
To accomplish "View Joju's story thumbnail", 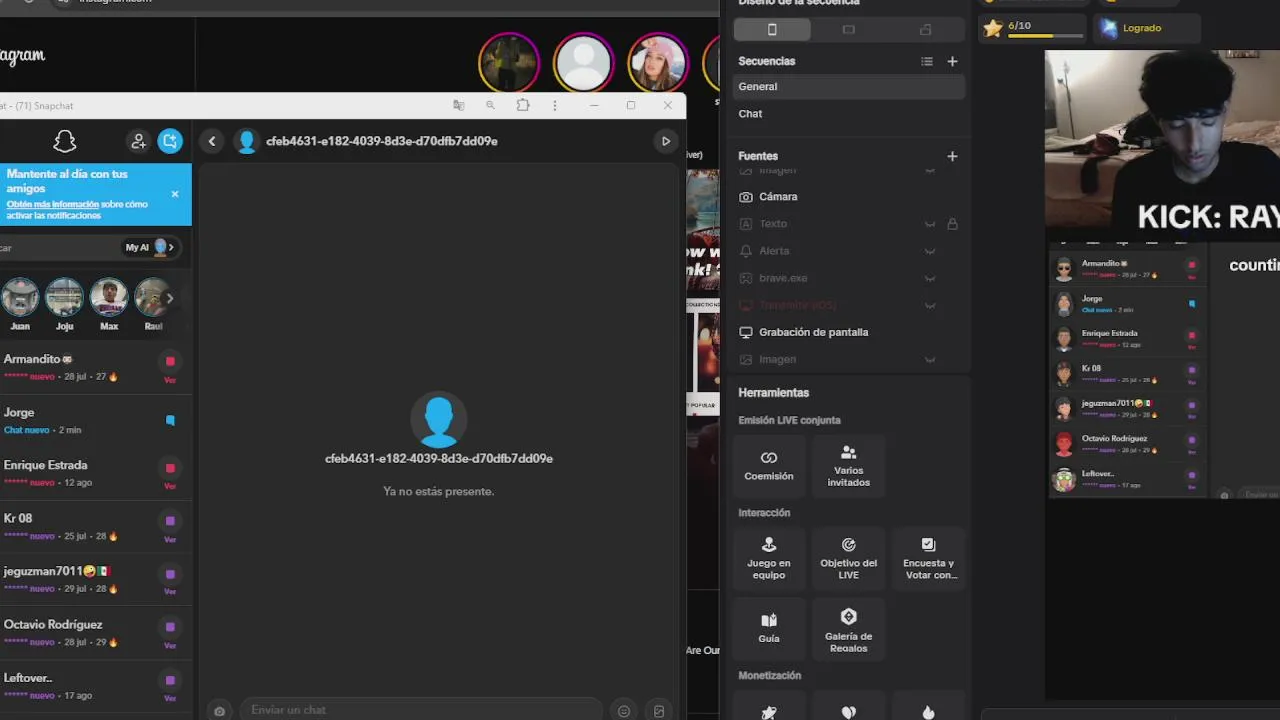I will [64, 298].
